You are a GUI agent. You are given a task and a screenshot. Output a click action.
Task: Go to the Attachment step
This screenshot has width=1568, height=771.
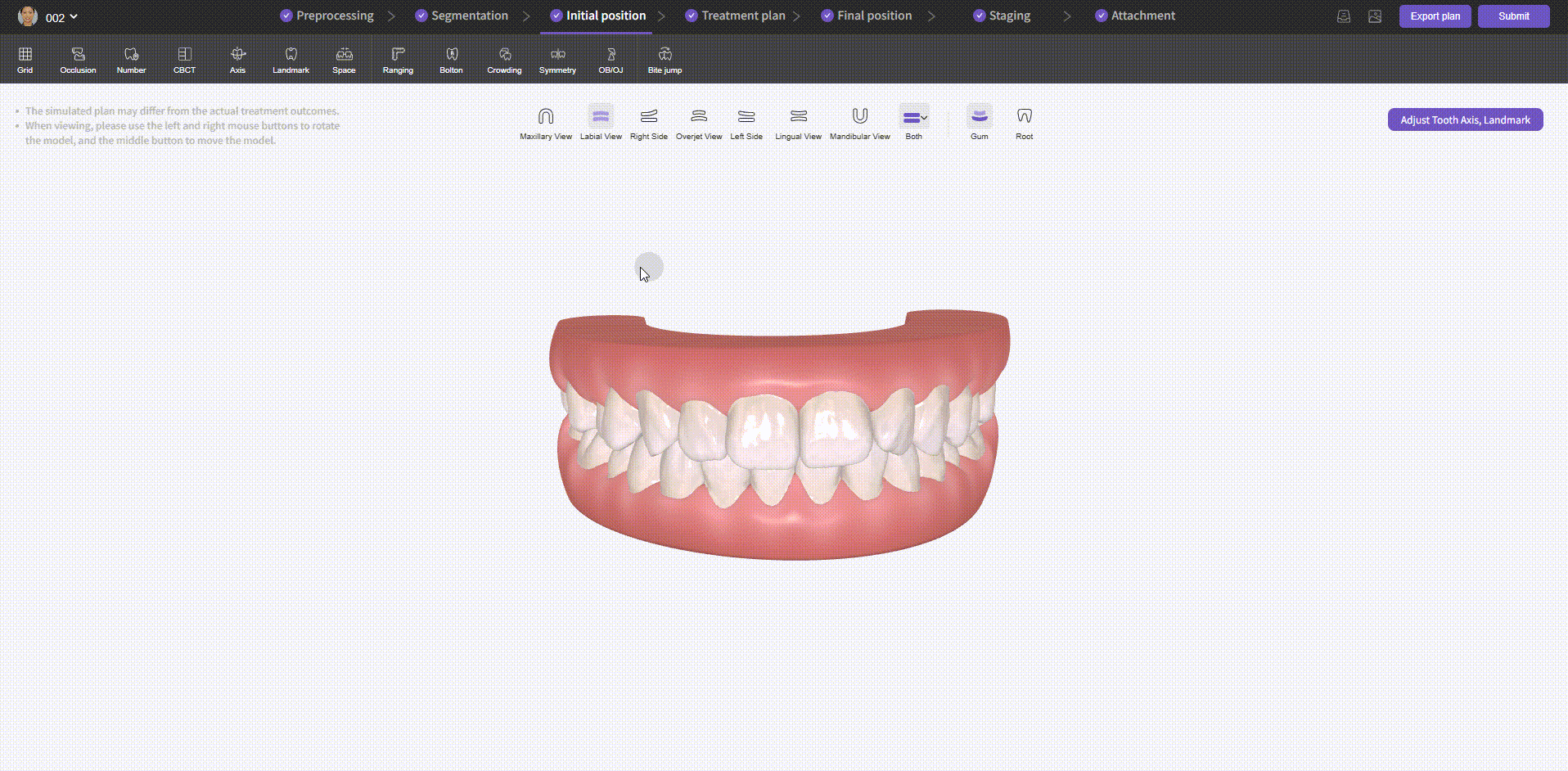click(x=1135, y=16)
